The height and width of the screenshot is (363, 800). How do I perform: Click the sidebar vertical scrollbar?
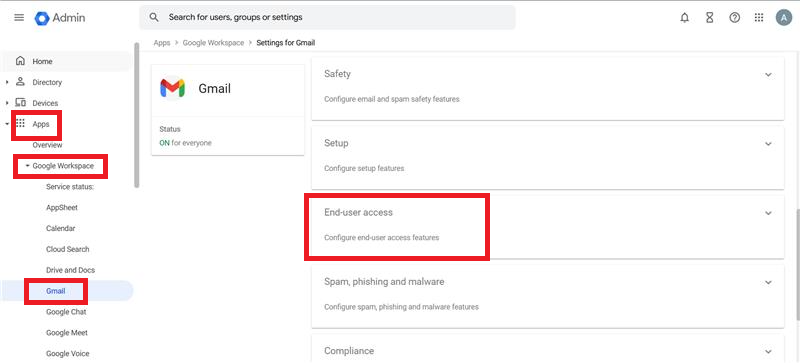[136, 115]
